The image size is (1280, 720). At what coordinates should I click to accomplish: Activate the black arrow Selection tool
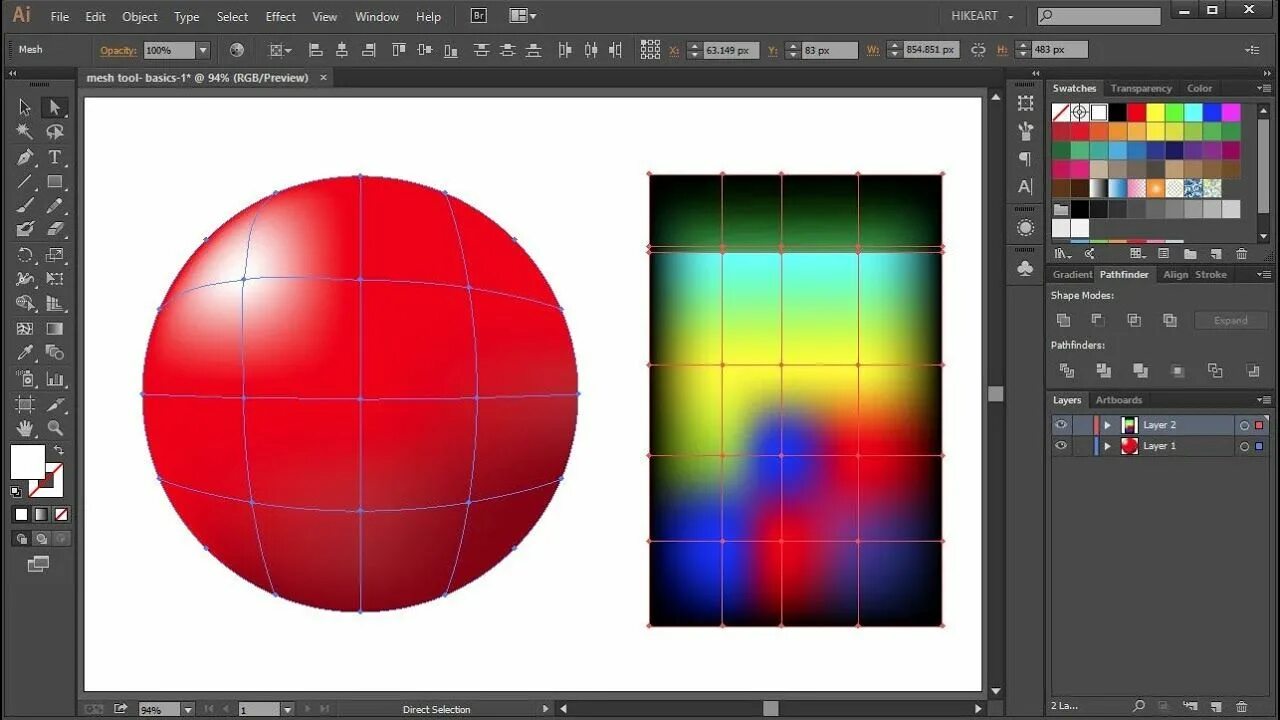pyautogui.click(x=25, y=107)
